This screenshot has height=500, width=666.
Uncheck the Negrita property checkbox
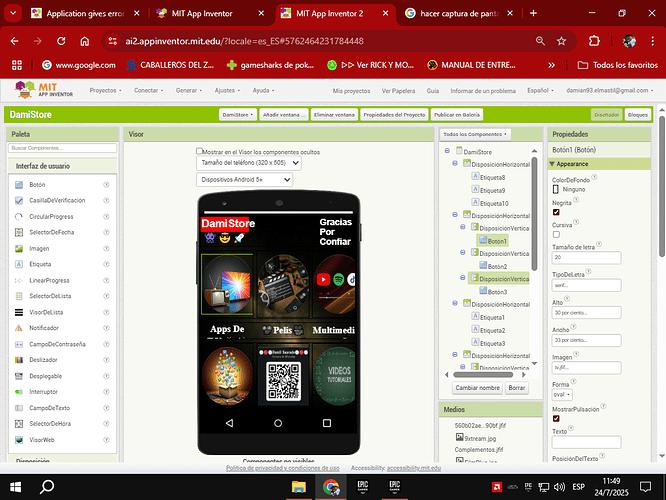click(x=556, y=212)
